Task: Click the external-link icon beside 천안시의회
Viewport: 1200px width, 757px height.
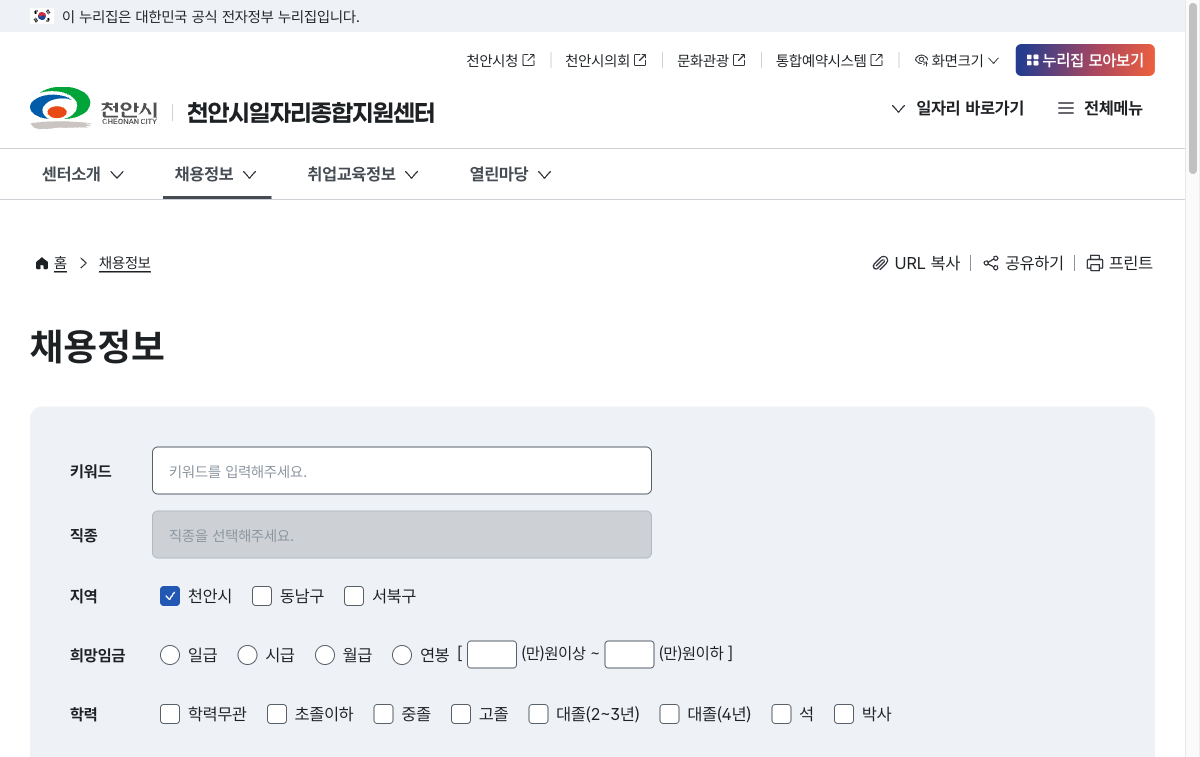Action: [x=640, y=60]
